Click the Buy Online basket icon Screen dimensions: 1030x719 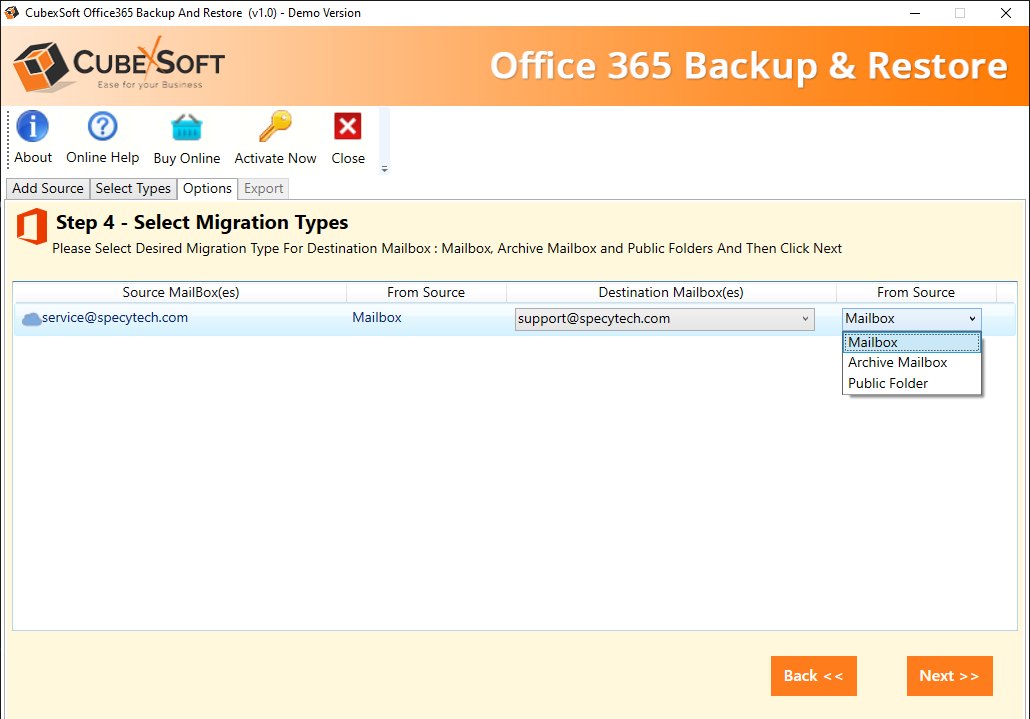(x=187, y=127)
